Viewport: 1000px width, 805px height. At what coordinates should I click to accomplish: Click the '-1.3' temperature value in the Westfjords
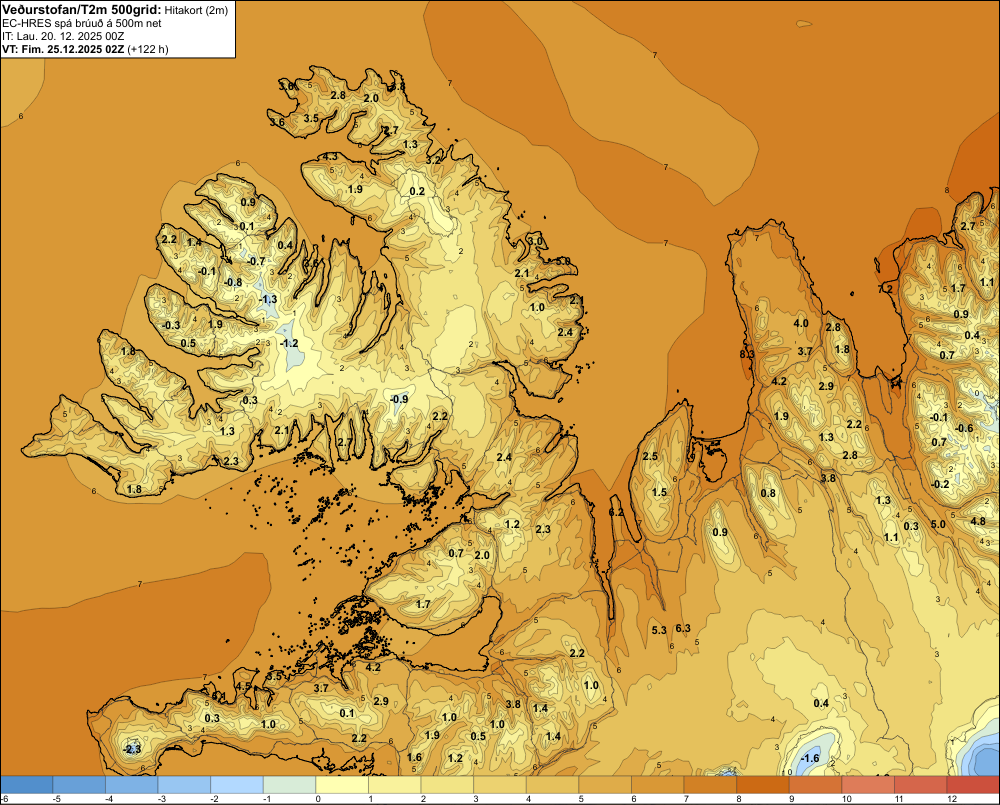(268, 299)
